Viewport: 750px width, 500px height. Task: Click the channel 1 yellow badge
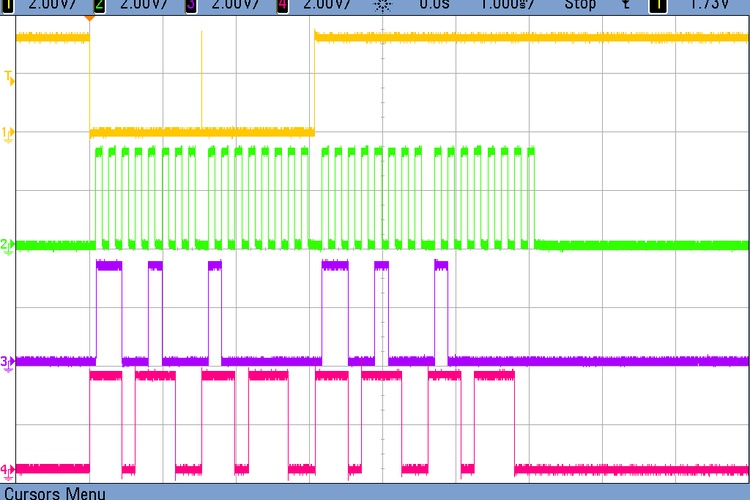(8, 5)
